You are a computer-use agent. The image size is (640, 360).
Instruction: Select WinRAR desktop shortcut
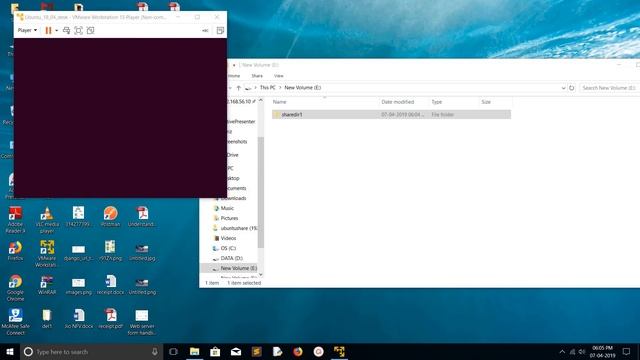tap(47, 285)
